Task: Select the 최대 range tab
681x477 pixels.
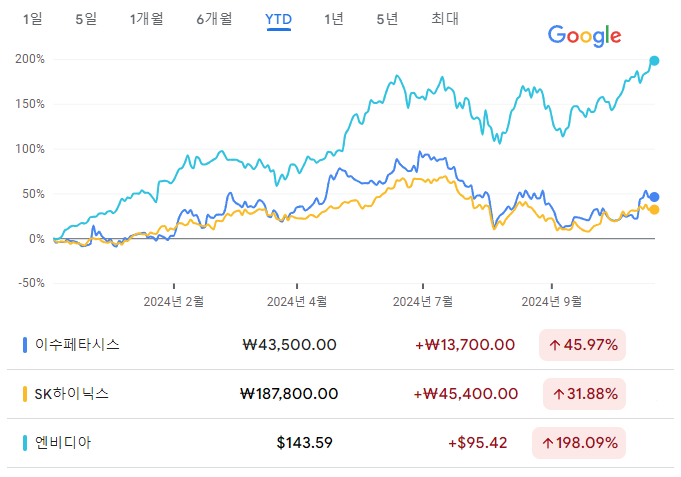Action: pyautogui.click(x=445, y=19)
